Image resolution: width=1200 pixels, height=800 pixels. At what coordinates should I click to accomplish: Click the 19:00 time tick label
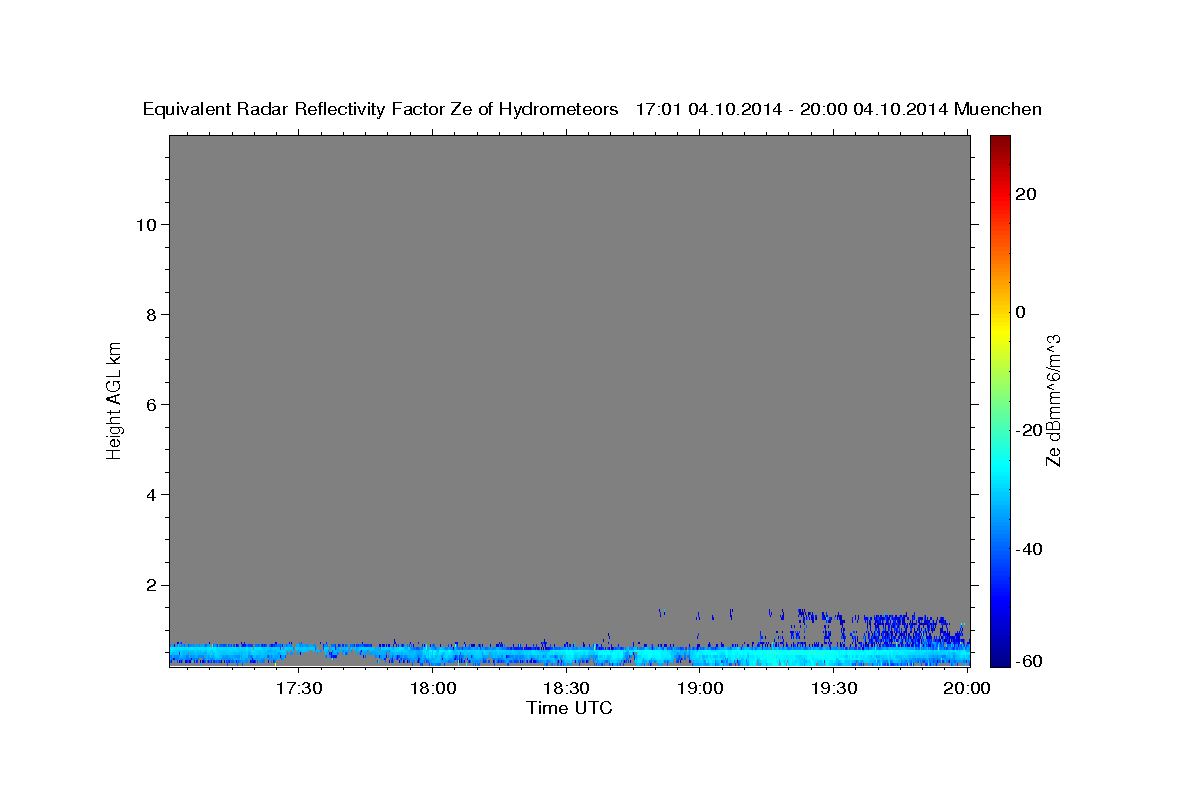pos(700,689)
